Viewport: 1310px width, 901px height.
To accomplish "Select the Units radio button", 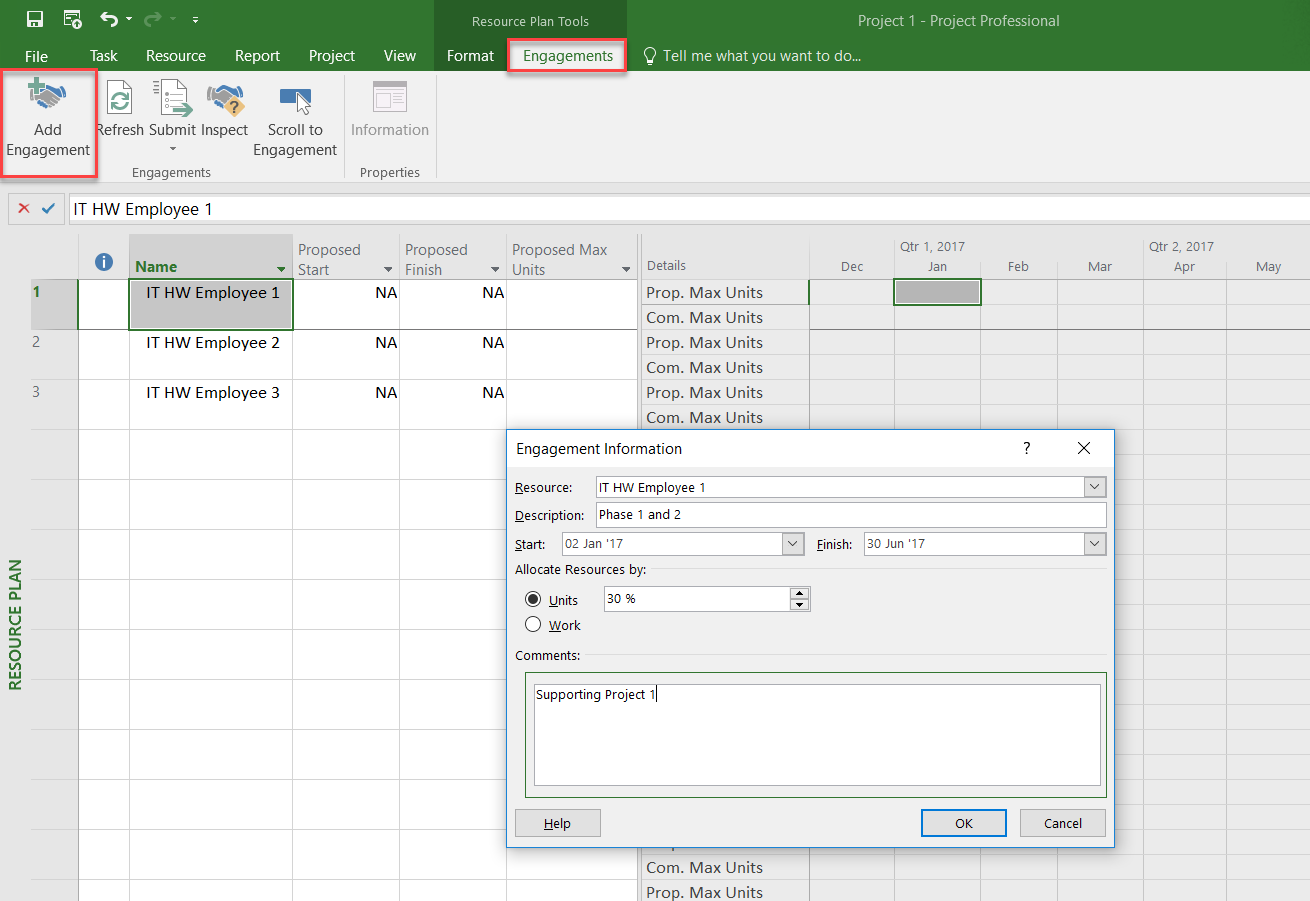I will click(533, 600).
